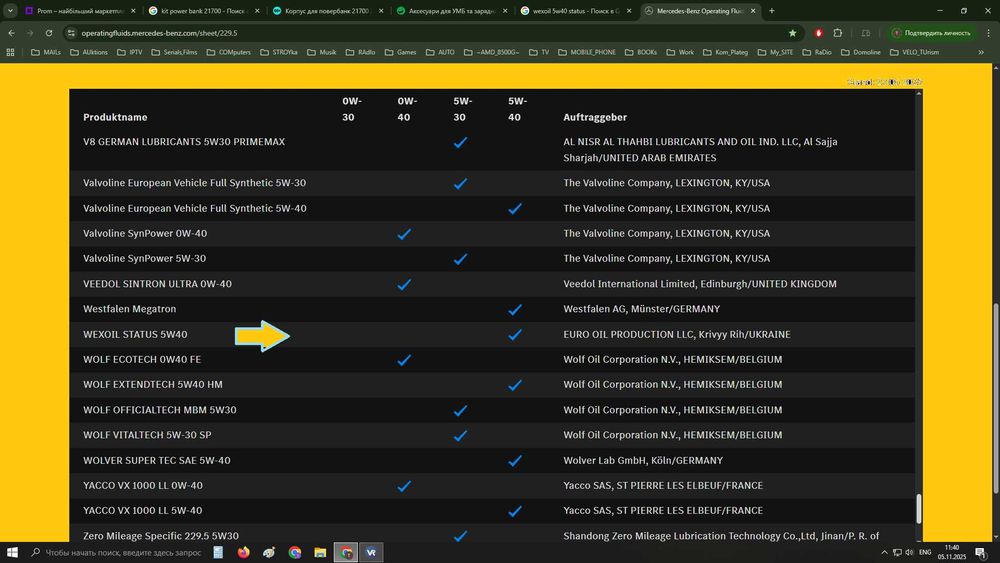Open the VELO_TUrism bookmark folder

[x=914, y=52]
